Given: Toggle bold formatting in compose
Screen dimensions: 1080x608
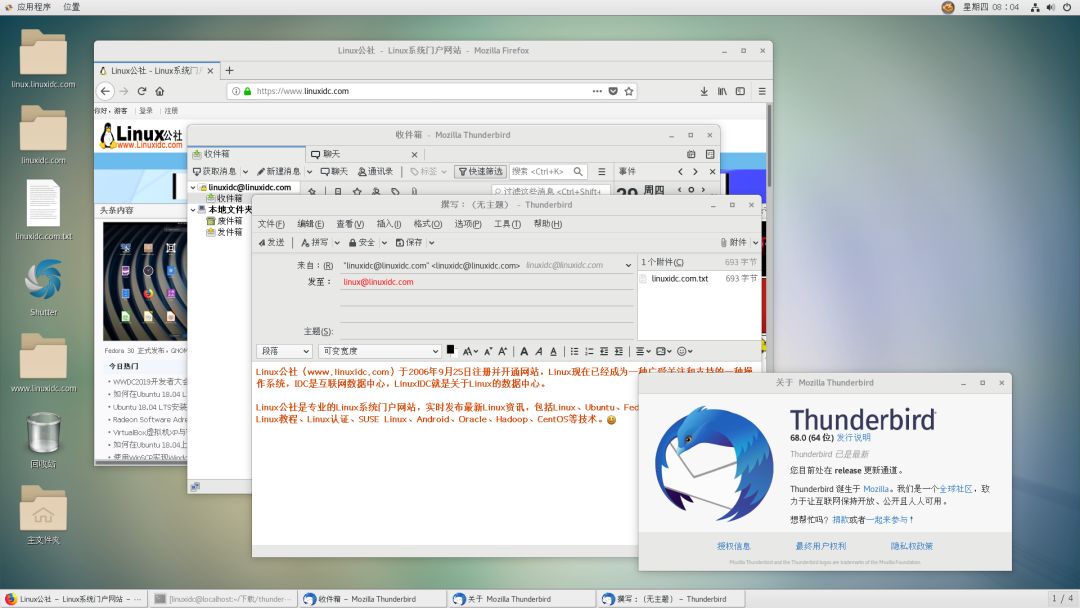Looking at the screenshot, I should tap(524, 351).
